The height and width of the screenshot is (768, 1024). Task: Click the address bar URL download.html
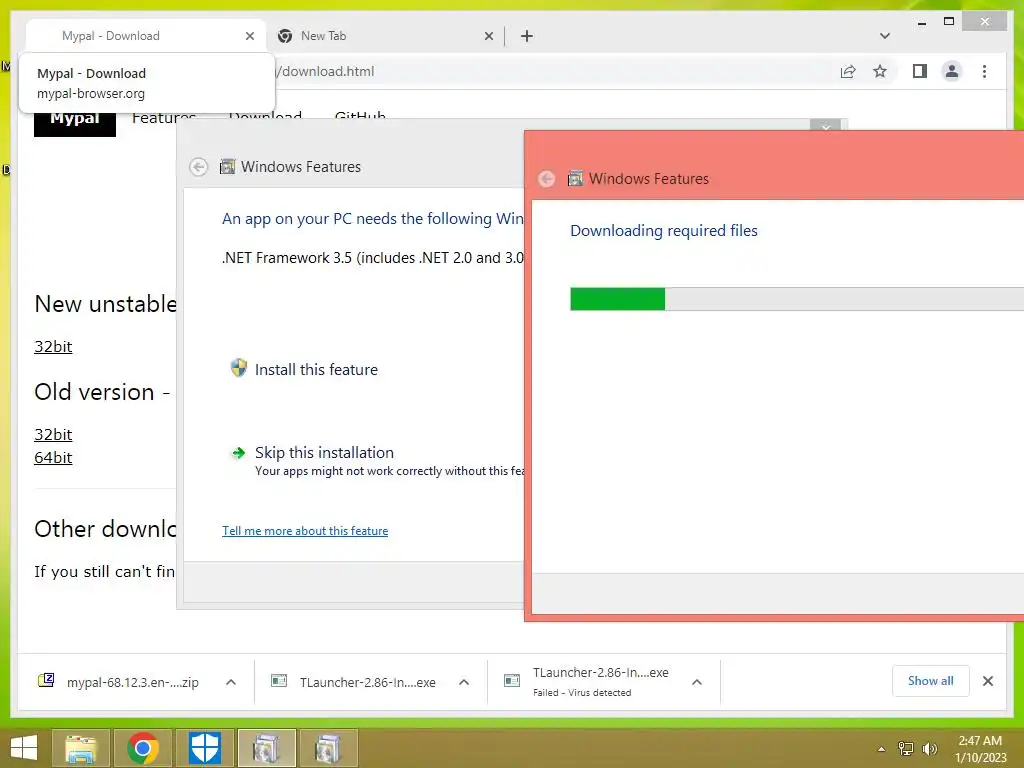[x=325, y=71]
